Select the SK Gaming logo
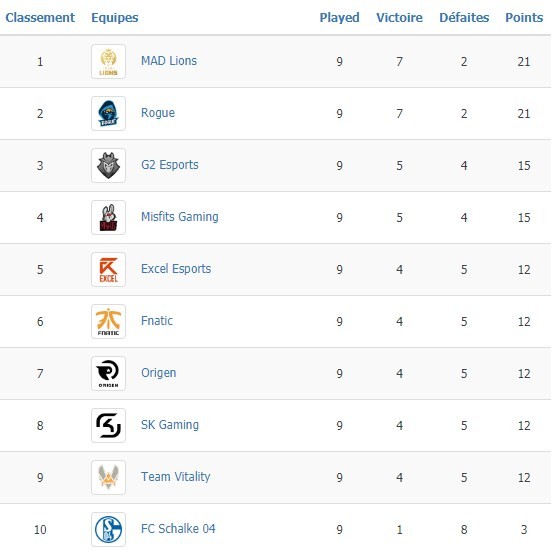Viewport: 555px width, 557px height. coord(108,425)
